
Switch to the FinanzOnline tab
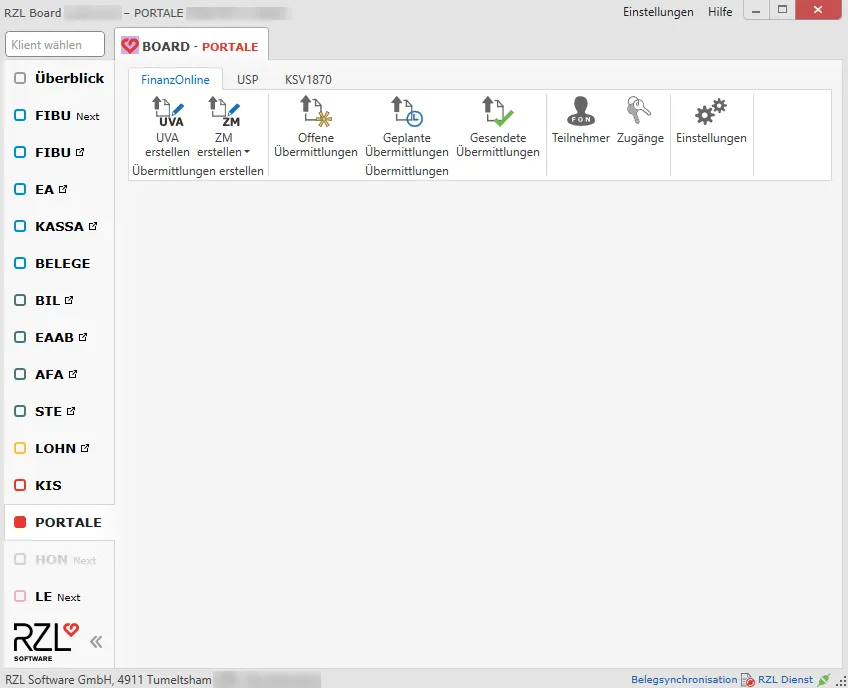(x=175, y=80)
